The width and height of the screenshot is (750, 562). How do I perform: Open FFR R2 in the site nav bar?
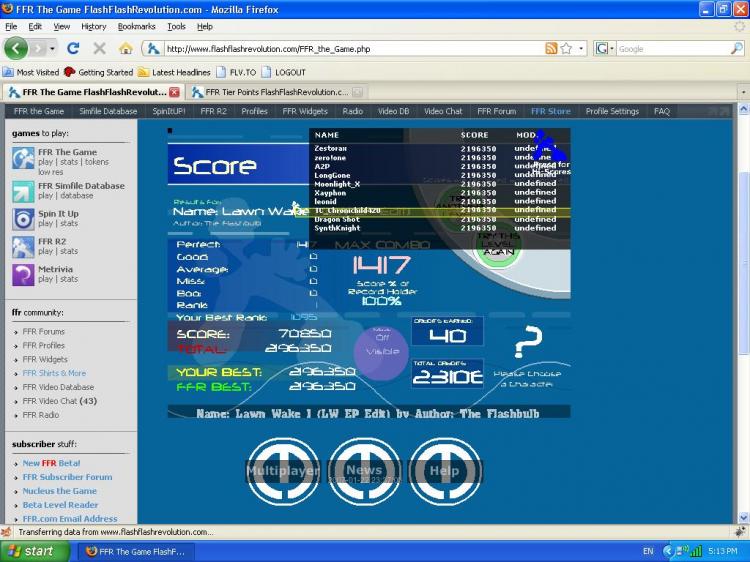(213, 111)
